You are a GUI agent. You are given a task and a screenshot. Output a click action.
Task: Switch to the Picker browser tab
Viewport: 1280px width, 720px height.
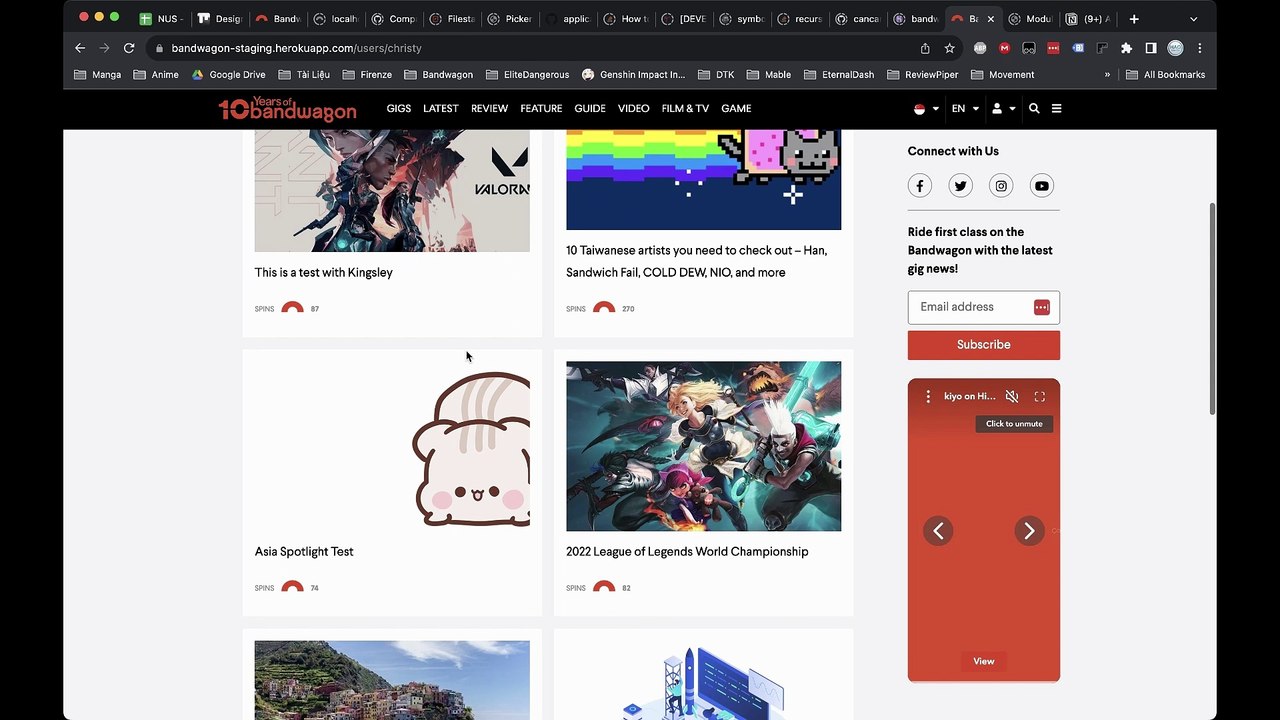click(x=509, y=19)
